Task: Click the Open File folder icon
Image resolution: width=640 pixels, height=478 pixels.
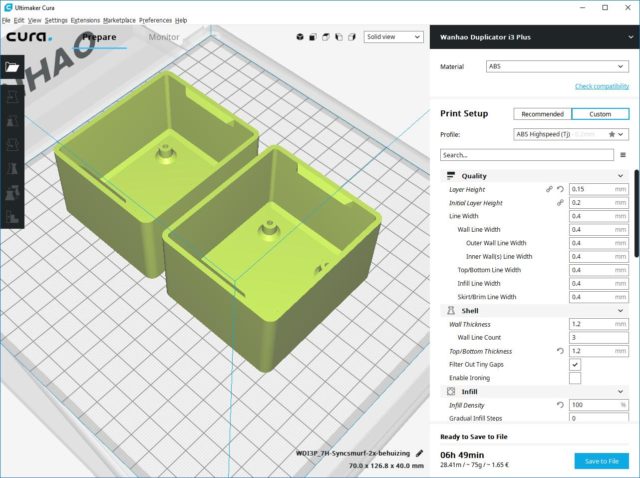Action: [12, 67]
